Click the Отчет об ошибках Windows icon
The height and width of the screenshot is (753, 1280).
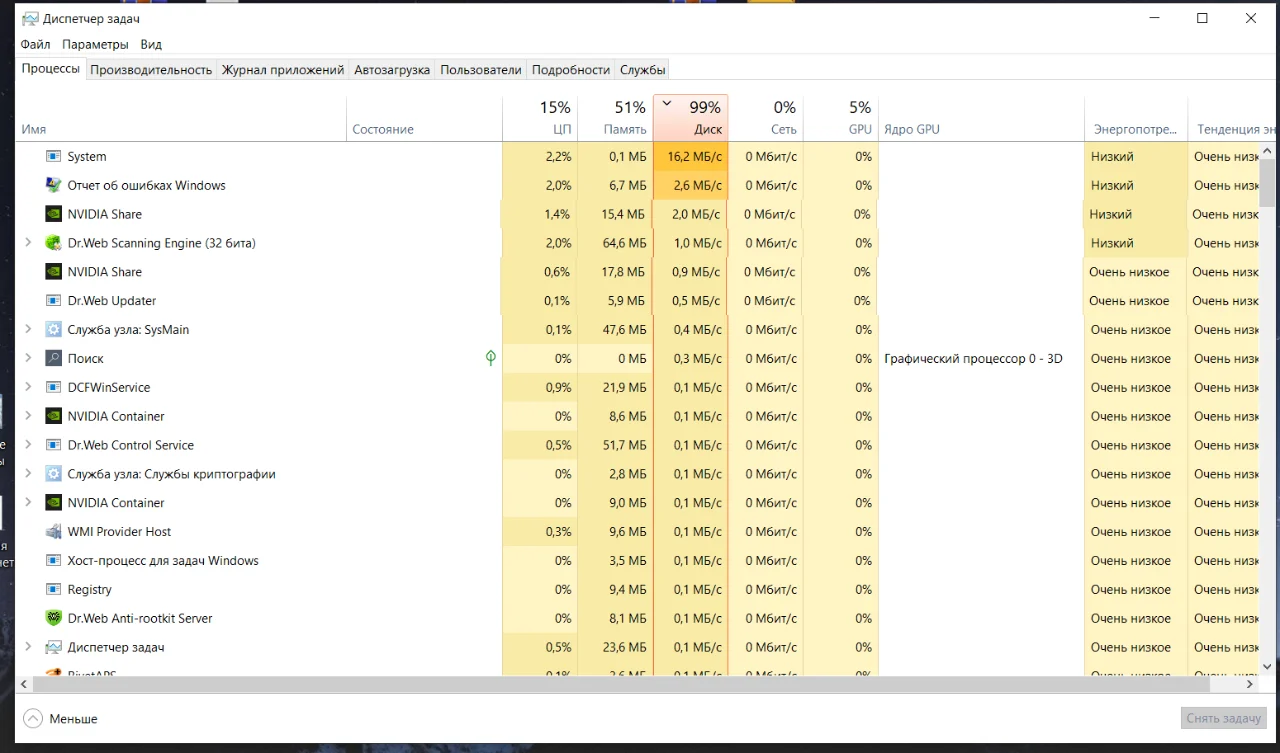pos(54,185)
